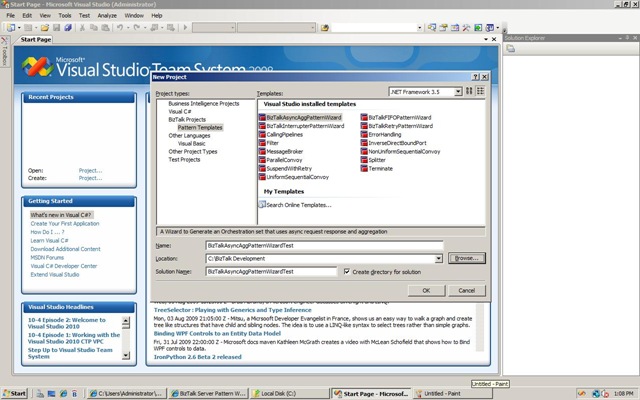The width and height of the screenshot is (640, 400).
Task: Open 'Create Your First Application' link
Action: 65,224
